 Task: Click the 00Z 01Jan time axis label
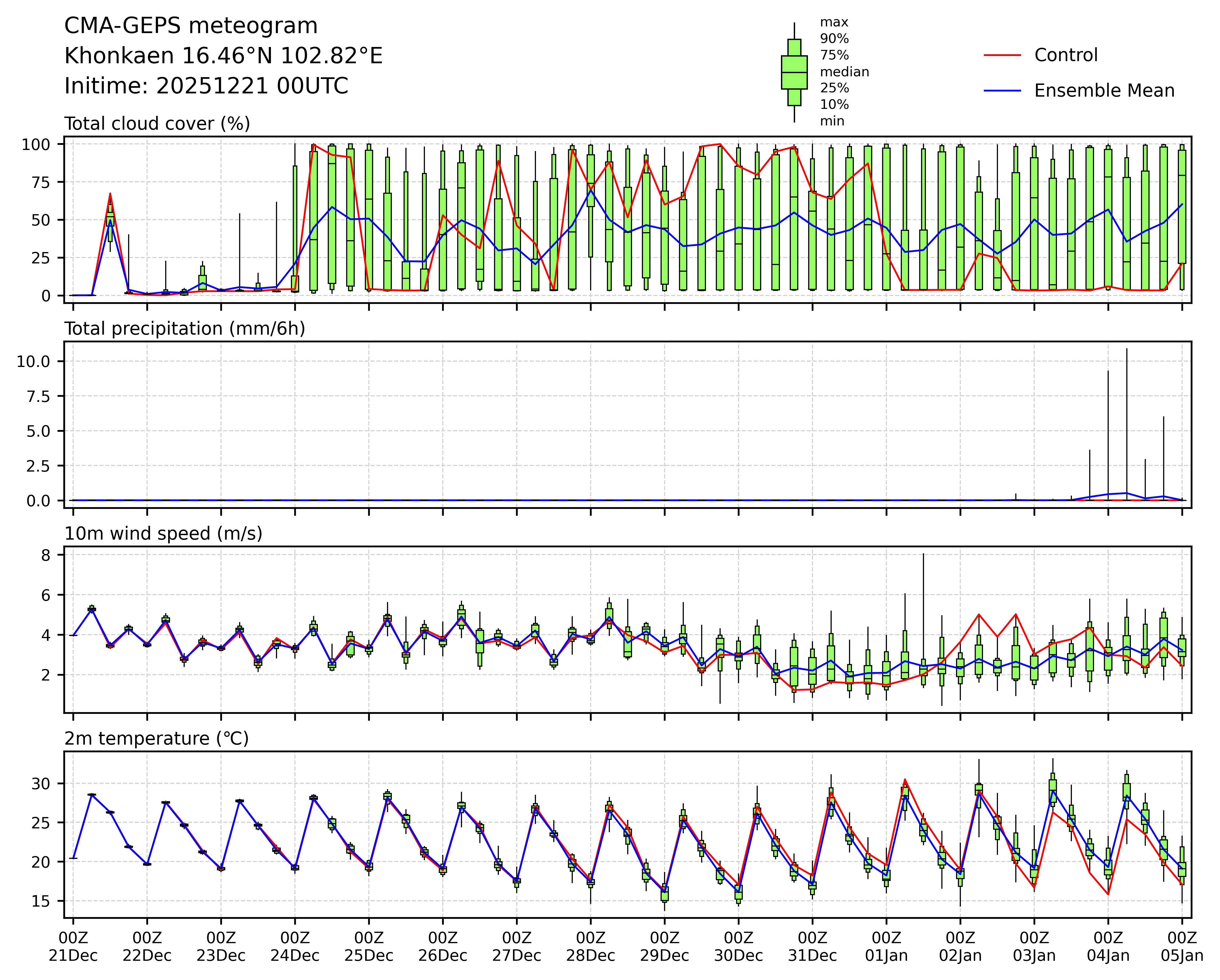click(886, 947)
